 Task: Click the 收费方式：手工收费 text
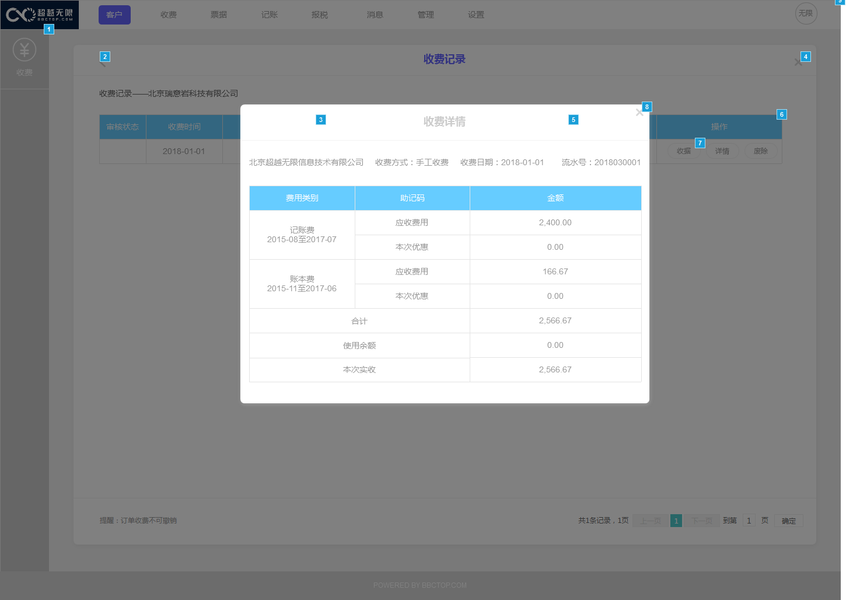[x=412, y=162]
